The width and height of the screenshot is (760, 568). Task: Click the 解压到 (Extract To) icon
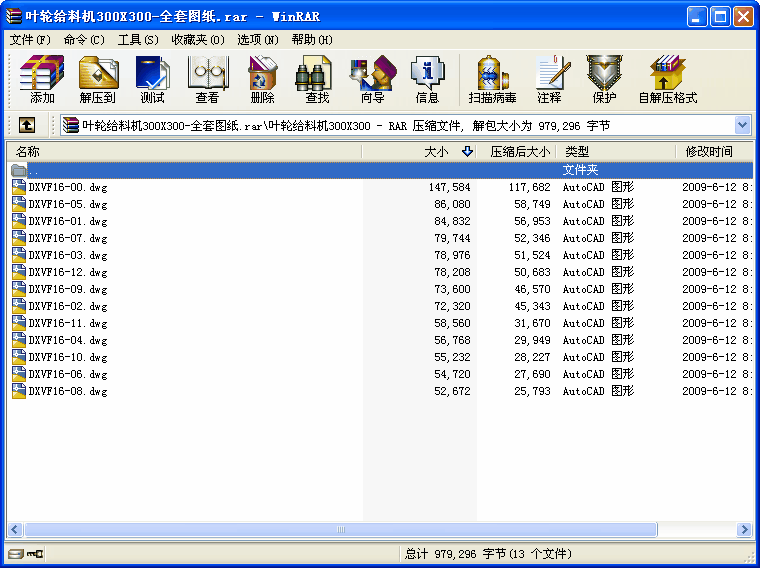point(98,80)
